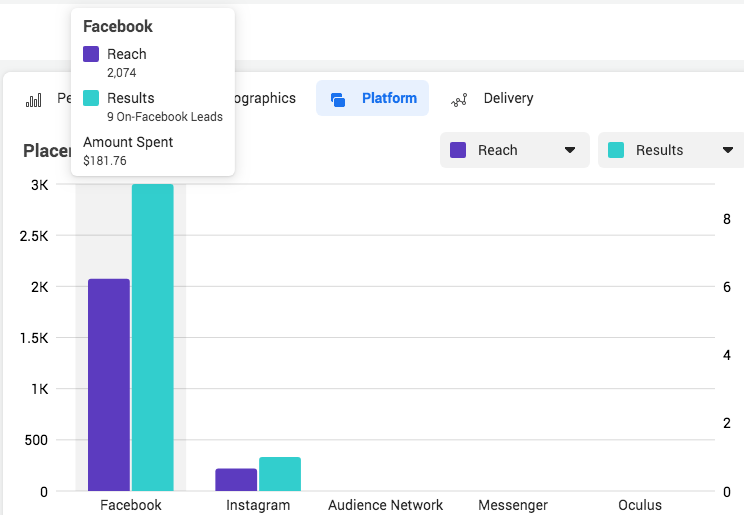Click the purple swatch in Reach selector
Viewport: 744px width, 515px height.
(459, 150)
